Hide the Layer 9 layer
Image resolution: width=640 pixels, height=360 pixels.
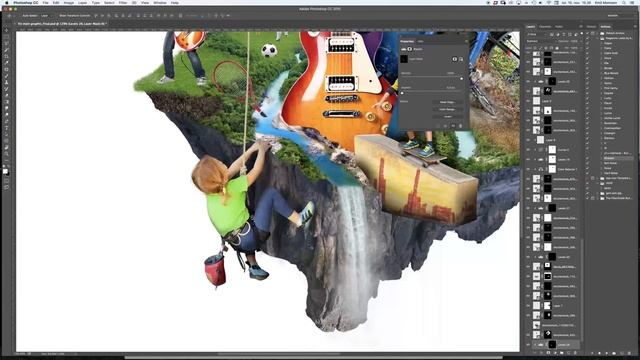[x=528, y=101]
